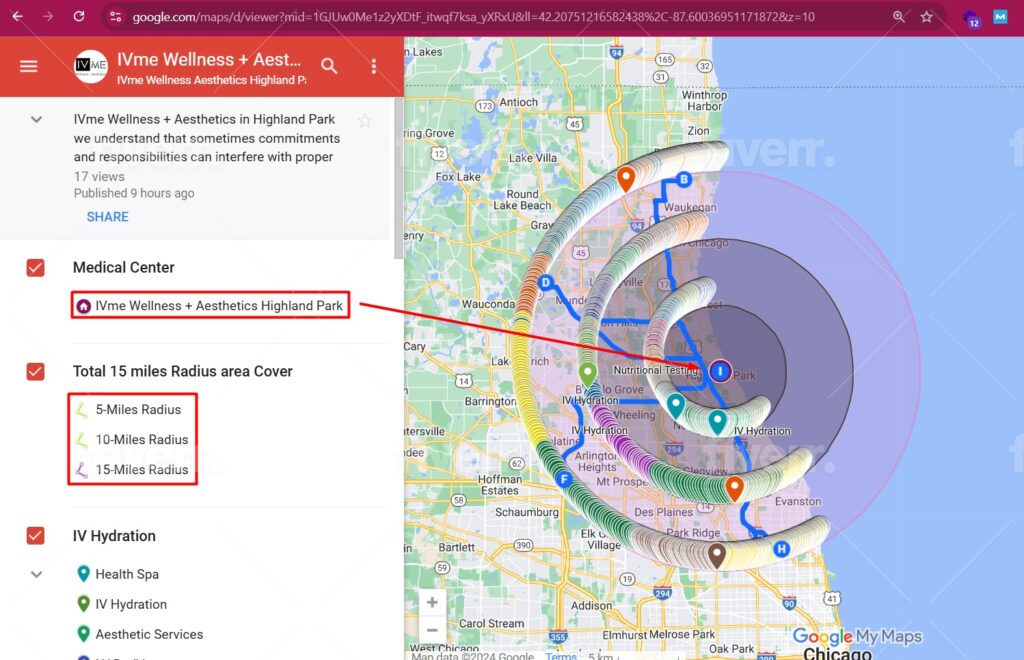
Task: Toggle Total 15 miles Radius area checkbox
Action: (x=36, y=371)
